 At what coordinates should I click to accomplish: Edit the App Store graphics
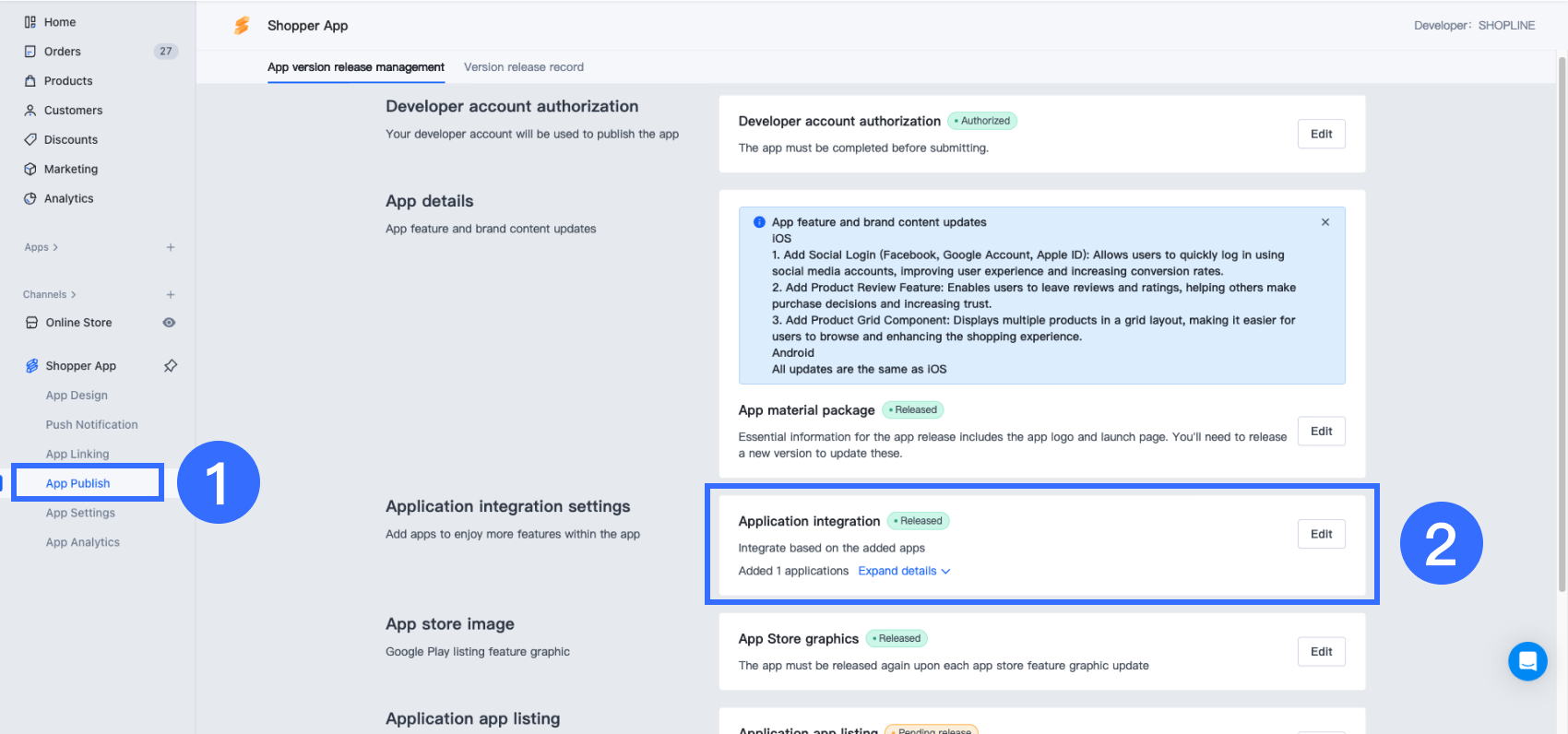click(1321, 652)
